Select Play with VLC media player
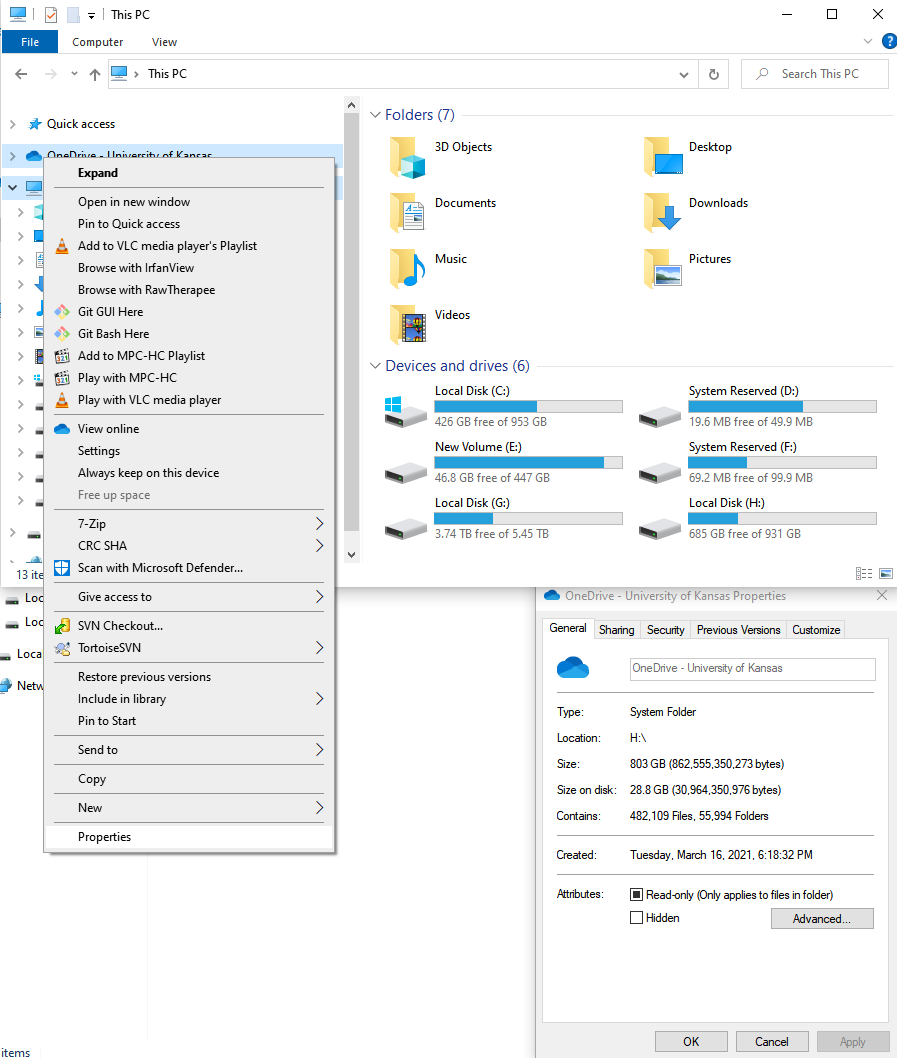The image size is (897, 1058). (189, 400)
